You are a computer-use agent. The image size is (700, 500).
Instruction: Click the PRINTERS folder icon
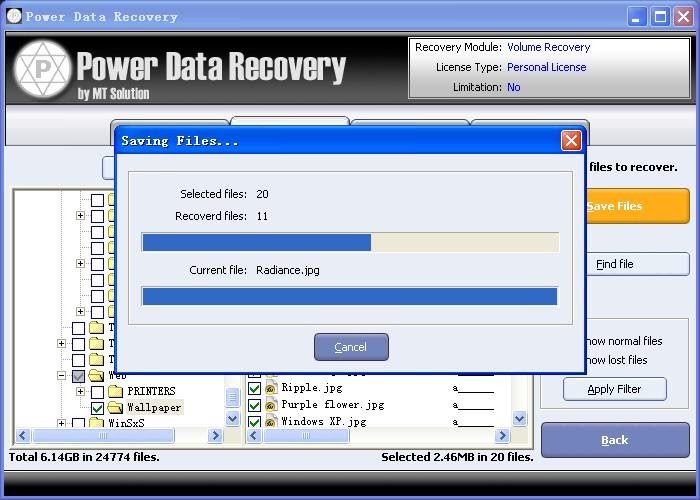(x=116, y=392)
